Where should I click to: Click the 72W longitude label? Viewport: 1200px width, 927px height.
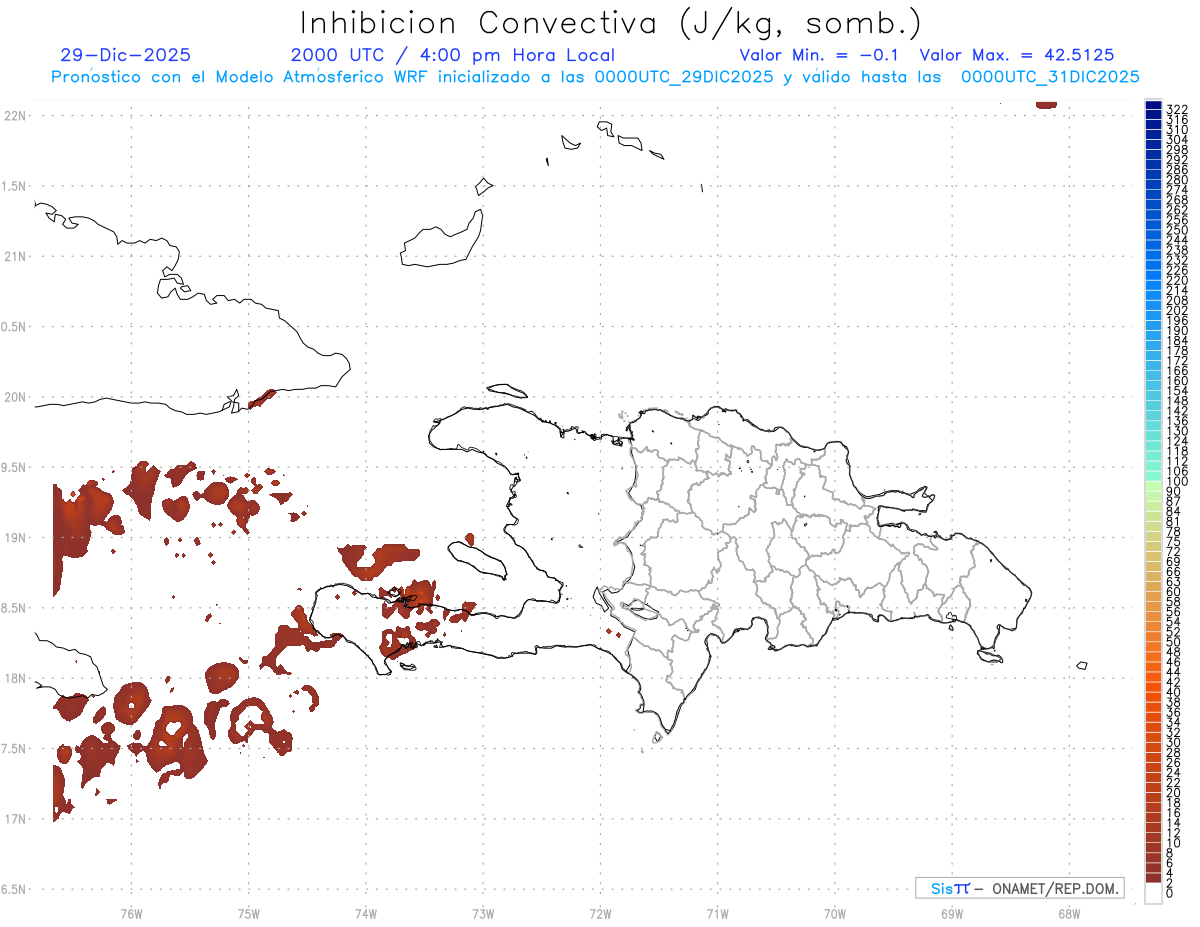pyautogui.click(x=600, y=913)
